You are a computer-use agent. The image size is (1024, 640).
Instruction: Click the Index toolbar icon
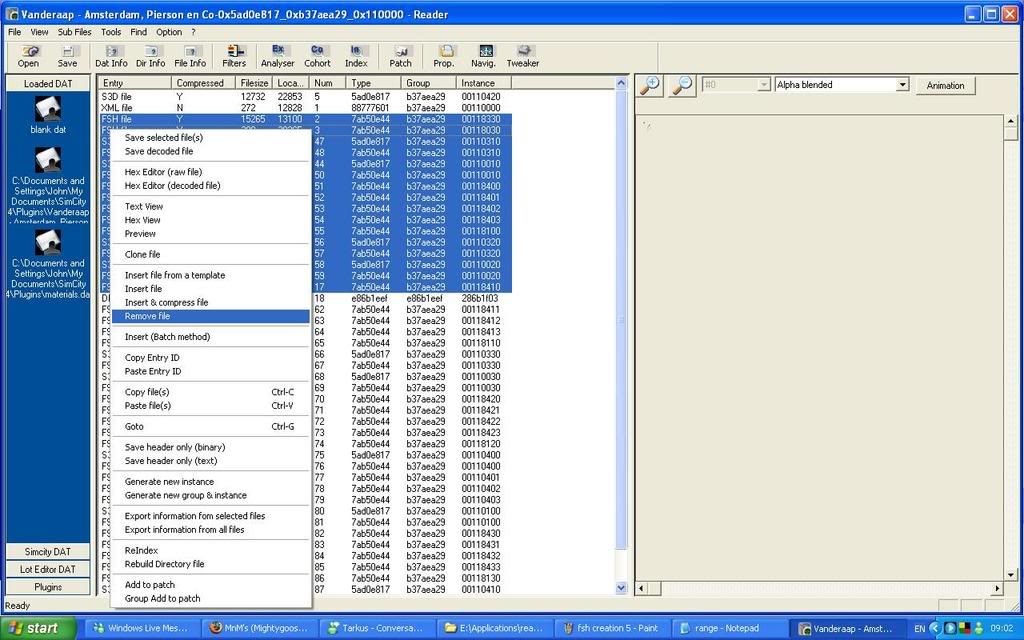356,56
